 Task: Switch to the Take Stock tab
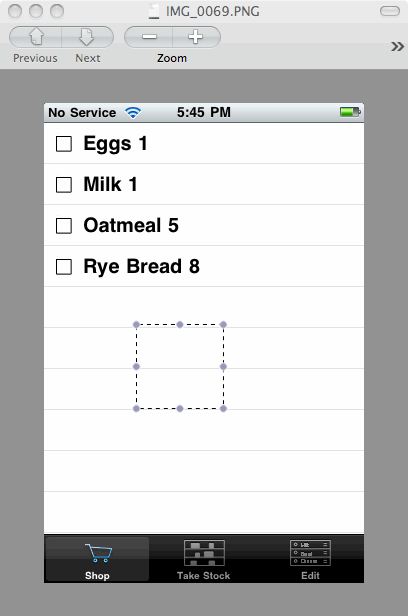tap(203, 559)
